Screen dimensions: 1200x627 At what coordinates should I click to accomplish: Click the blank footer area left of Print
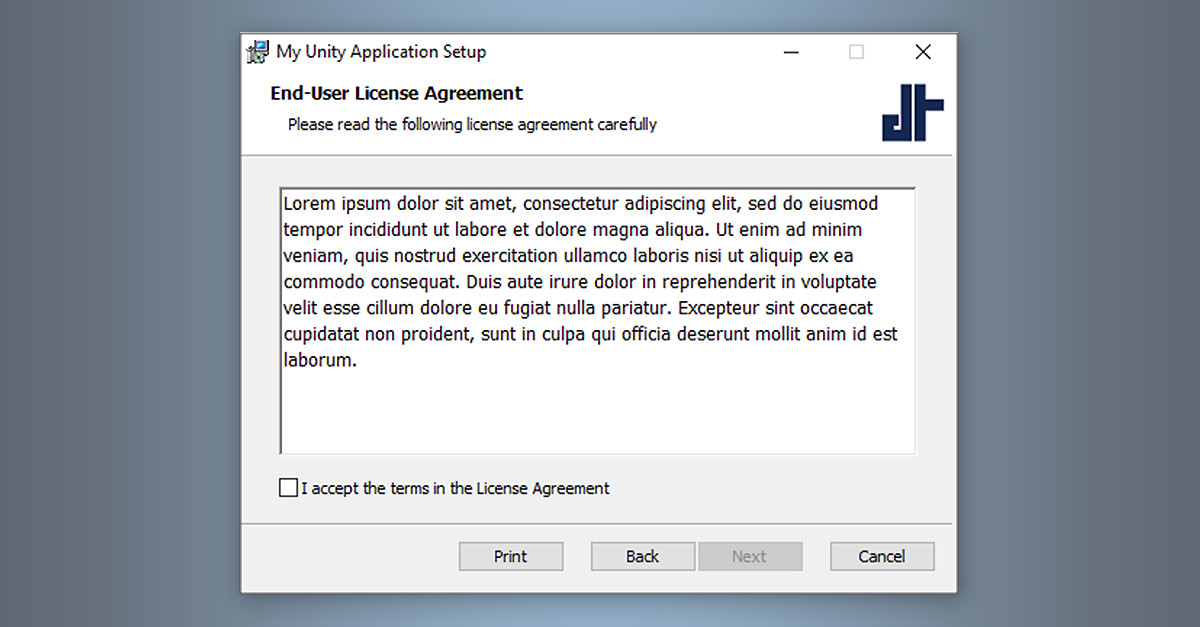(350, 556)
